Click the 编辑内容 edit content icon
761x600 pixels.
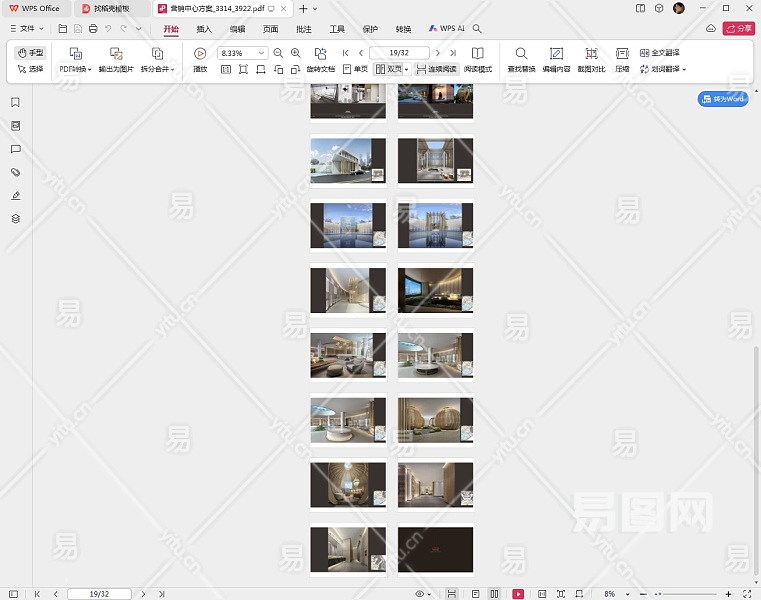coord(557,53)
